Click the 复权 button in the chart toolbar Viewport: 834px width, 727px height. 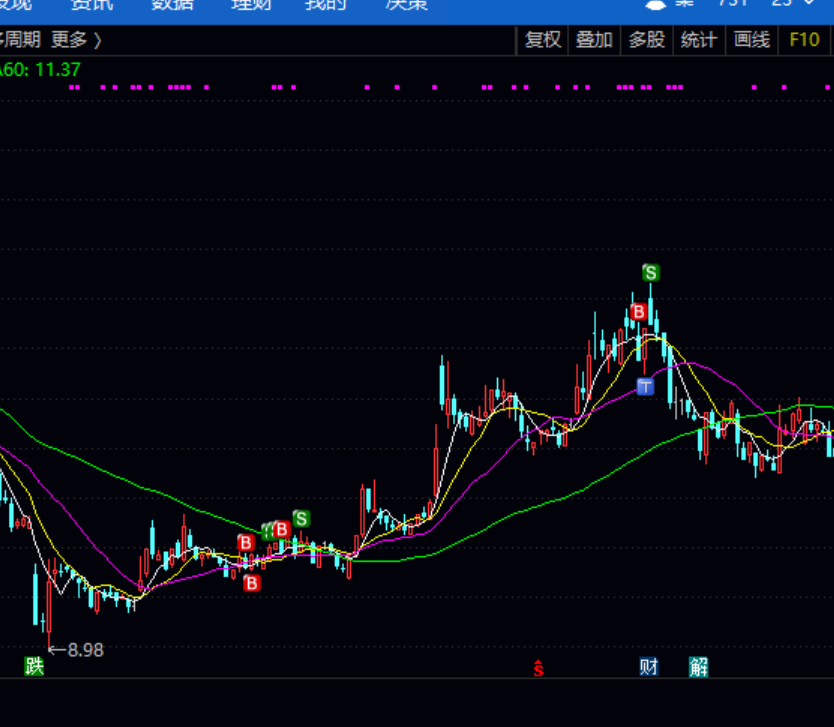pos(543,40)
